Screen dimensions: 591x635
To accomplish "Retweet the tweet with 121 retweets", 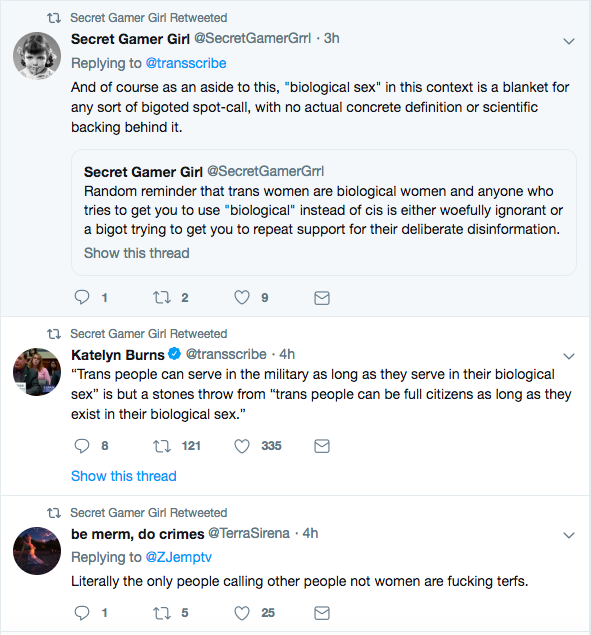I will pyautogui.click(x=162, y=446).
